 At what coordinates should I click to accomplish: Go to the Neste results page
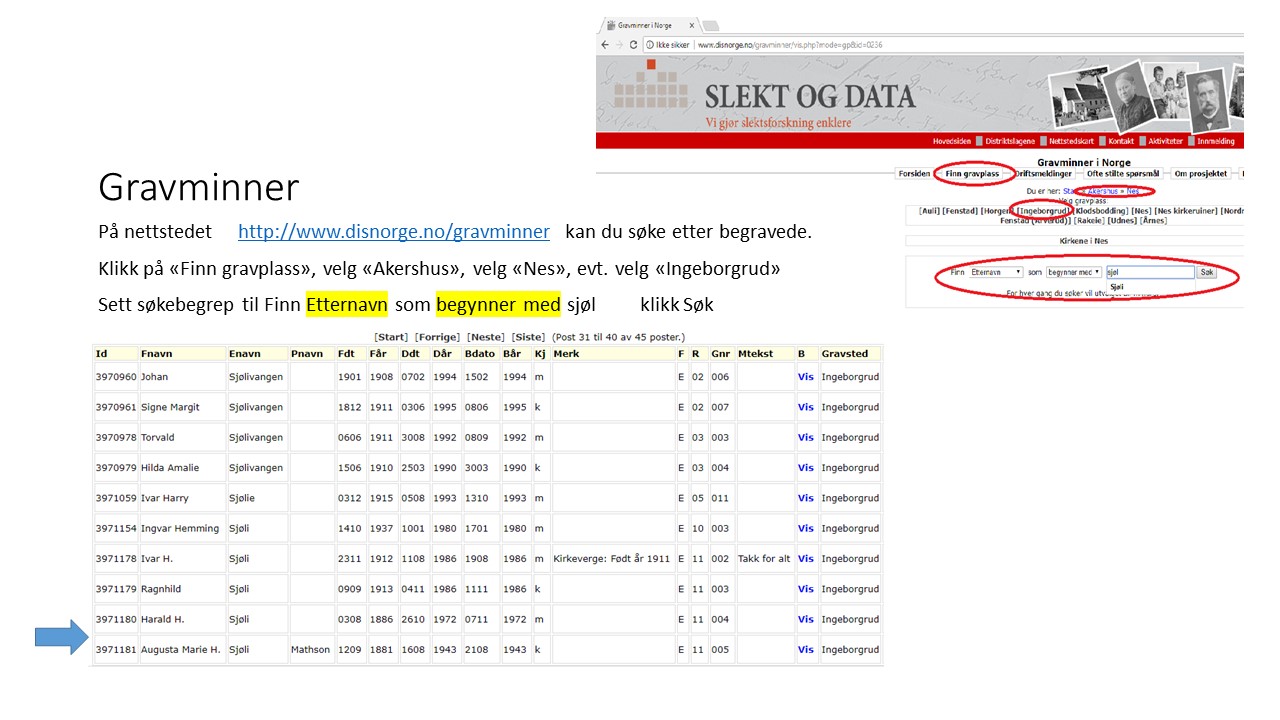coord(485,337)
